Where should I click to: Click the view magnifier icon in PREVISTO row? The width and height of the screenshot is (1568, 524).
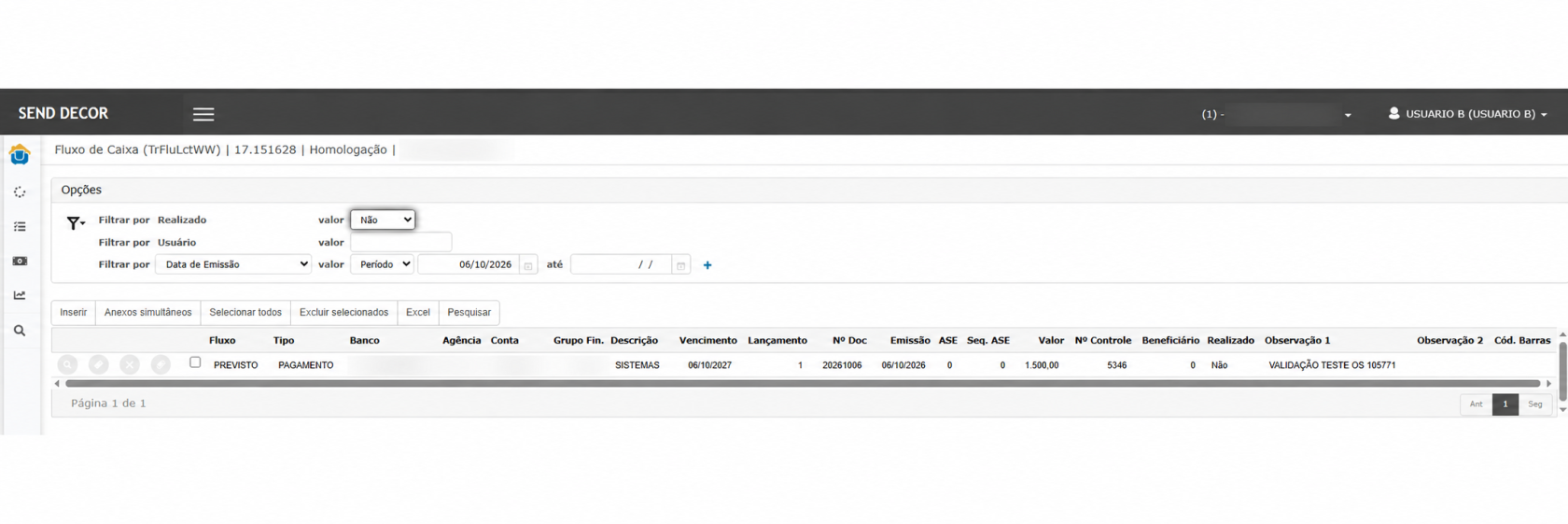[68, 365]
